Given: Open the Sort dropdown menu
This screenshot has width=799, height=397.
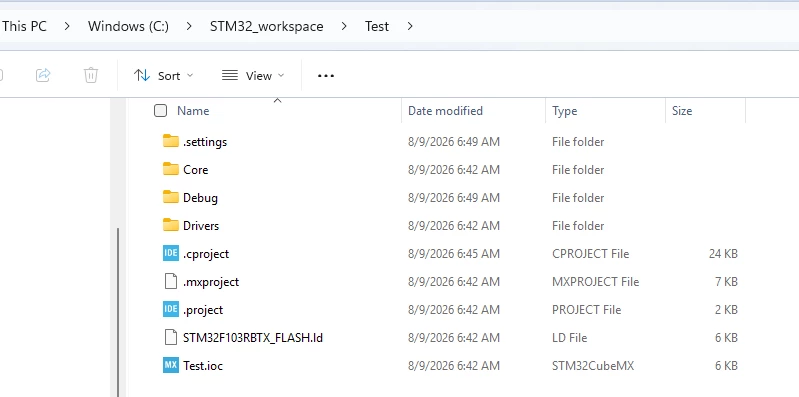Looking at the screenshot, I should (x=164, y=76).
